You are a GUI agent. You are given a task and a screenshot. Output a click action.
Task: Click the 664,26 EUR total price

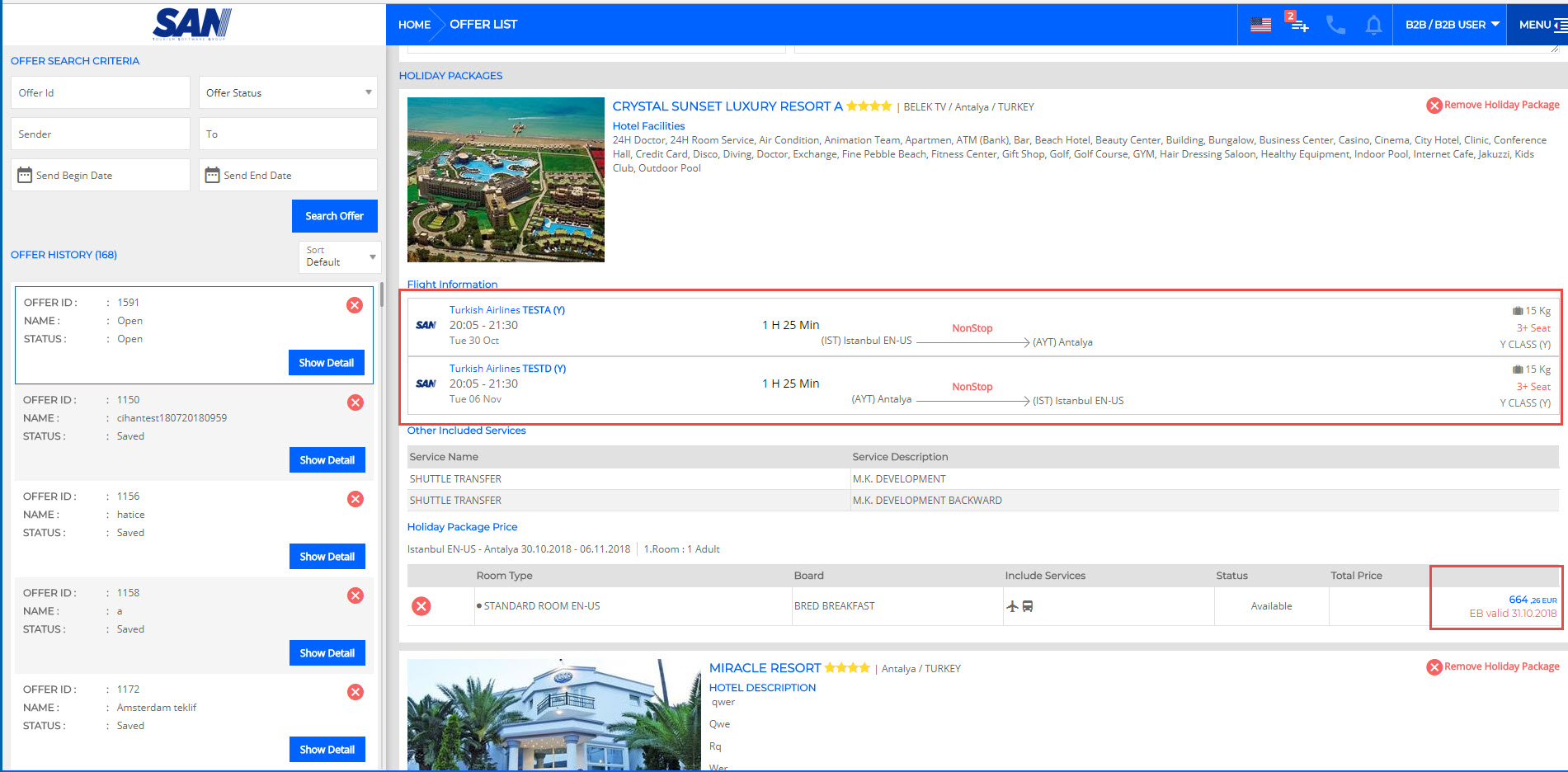(1533, 600)
